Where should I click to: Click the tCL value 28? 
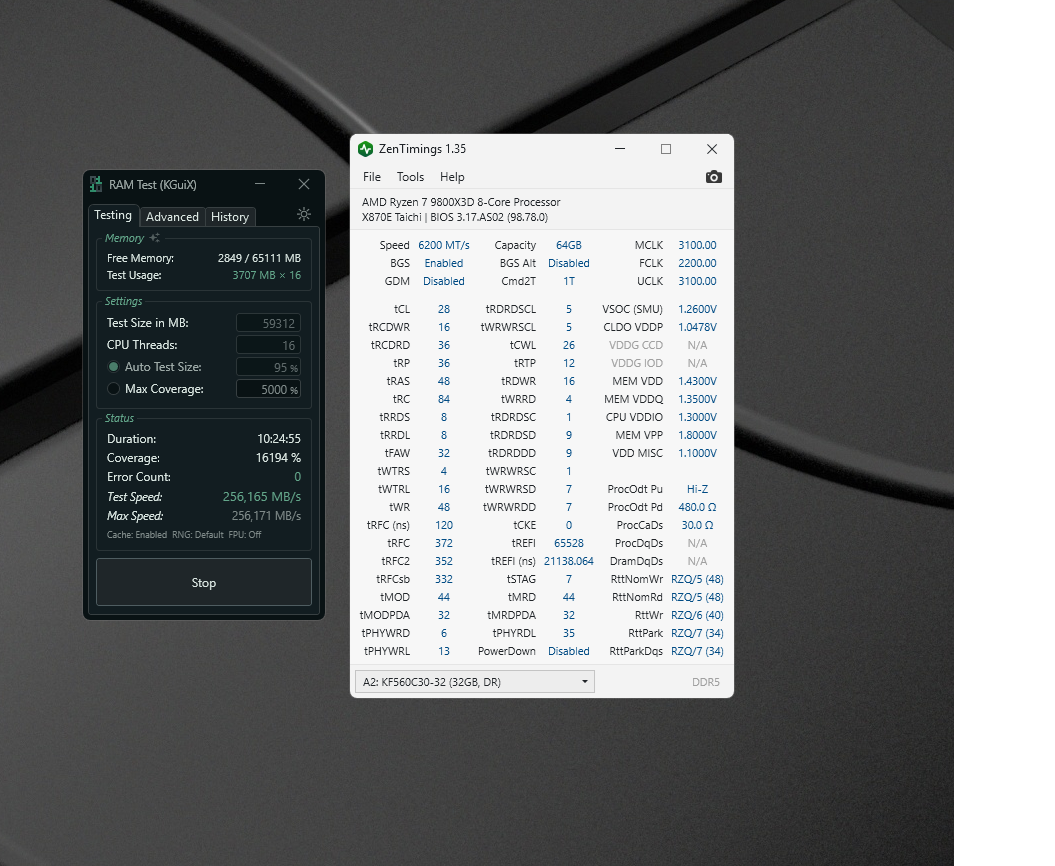point(444,309)
